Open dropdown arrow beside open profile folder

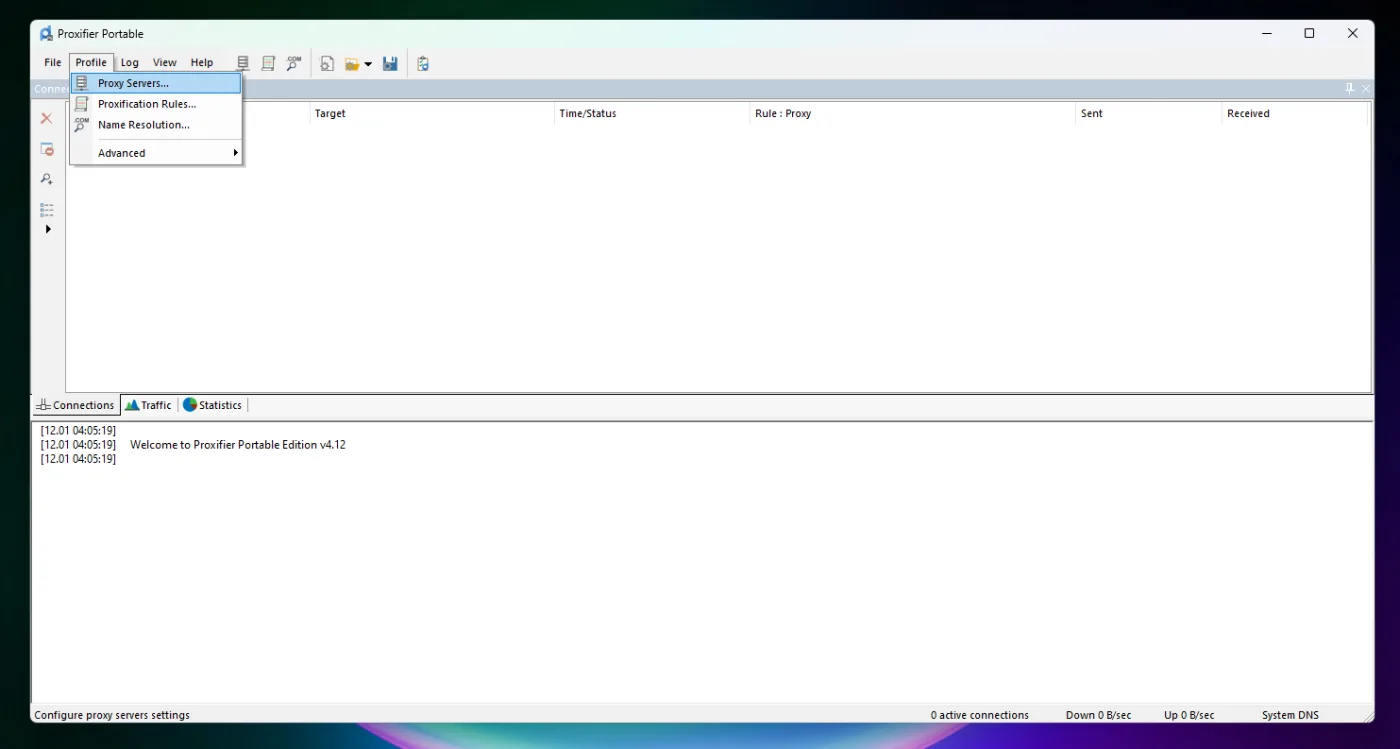(368, 64)
